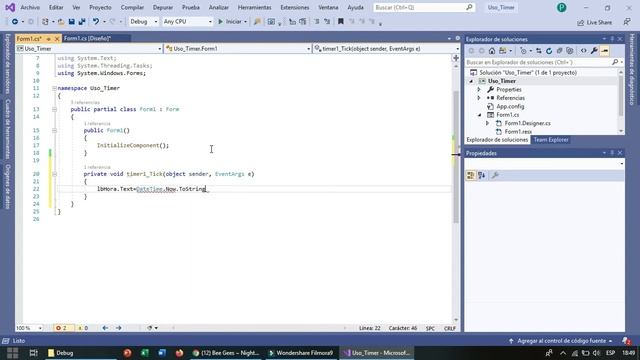The image size is (640, 360).
Task: Open Excel from the Windows taskbar
Action: (145, 353)
